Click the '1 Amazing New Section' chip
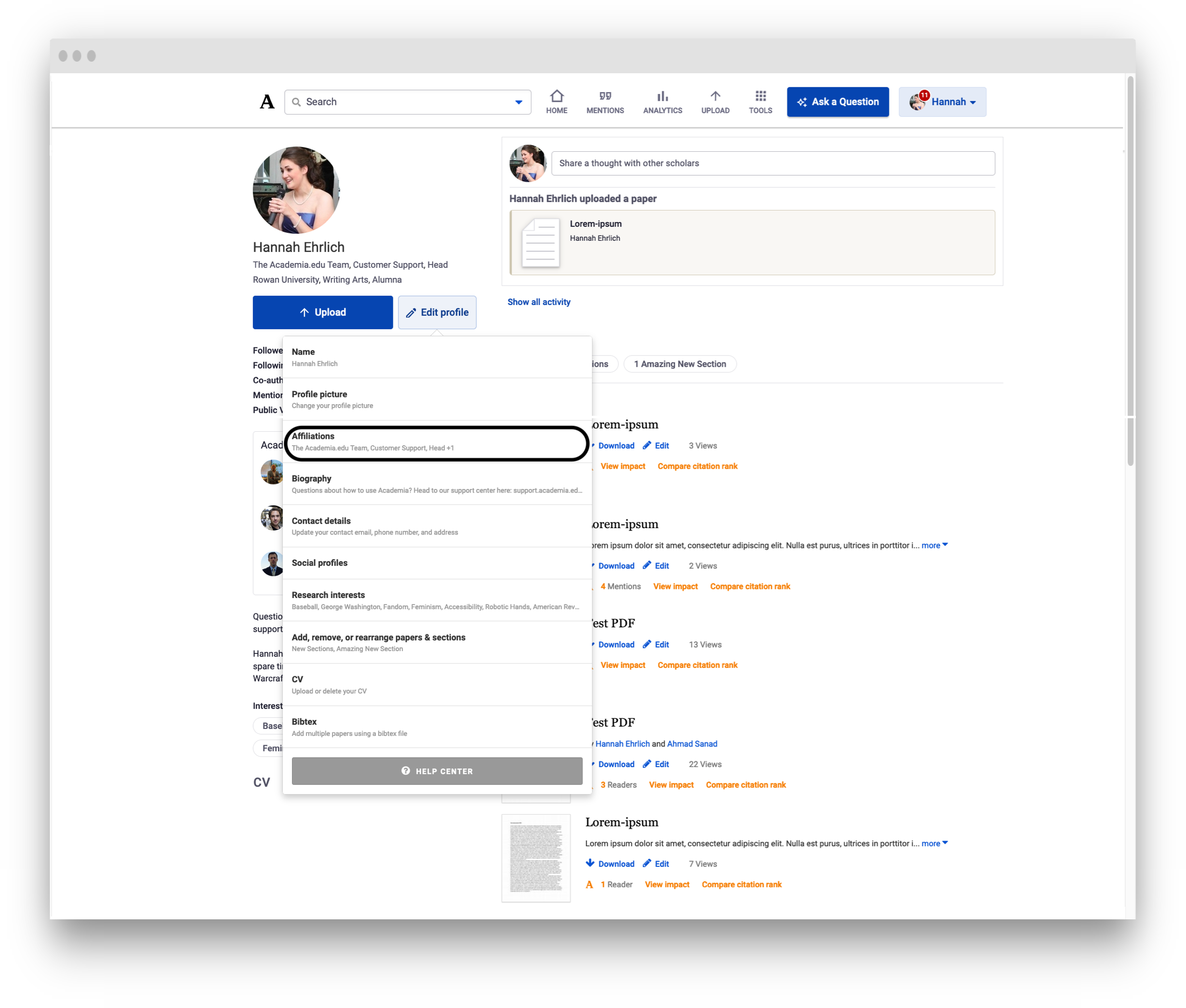 pos(680,364)
